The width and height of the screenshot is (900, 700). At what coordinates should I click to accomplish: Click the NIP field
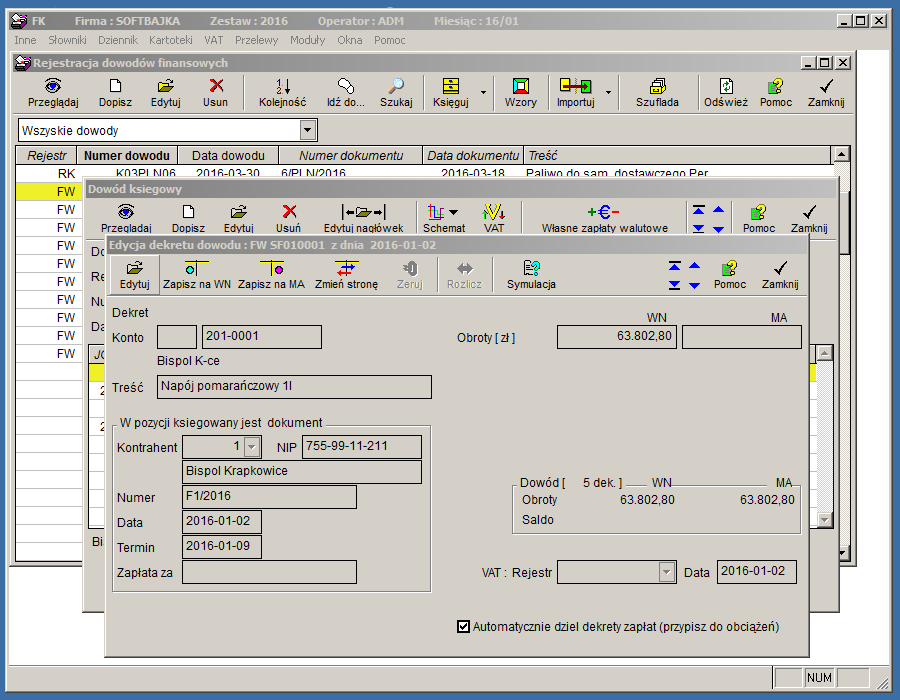point(362,446)
